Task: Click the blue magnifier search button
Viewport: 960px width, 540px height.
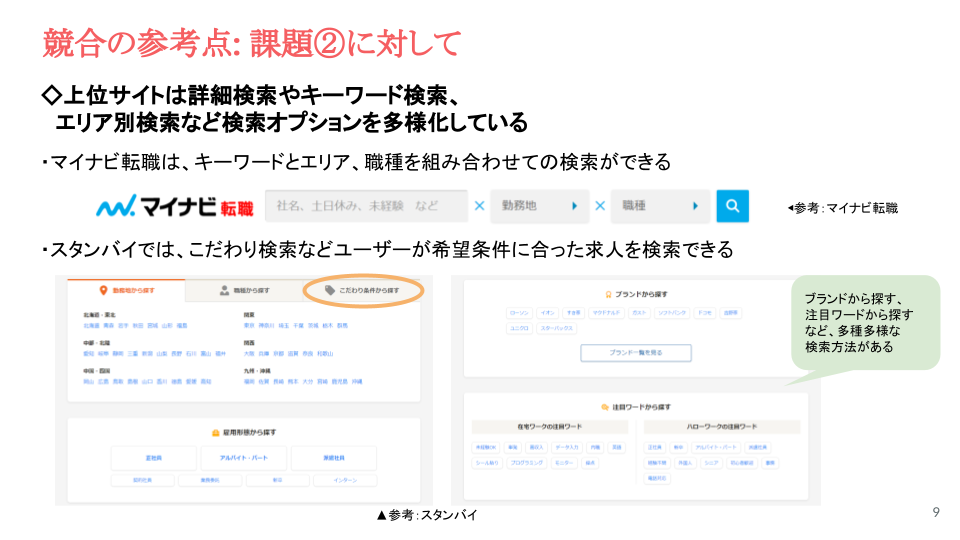Action: click(x=732, y=206)
